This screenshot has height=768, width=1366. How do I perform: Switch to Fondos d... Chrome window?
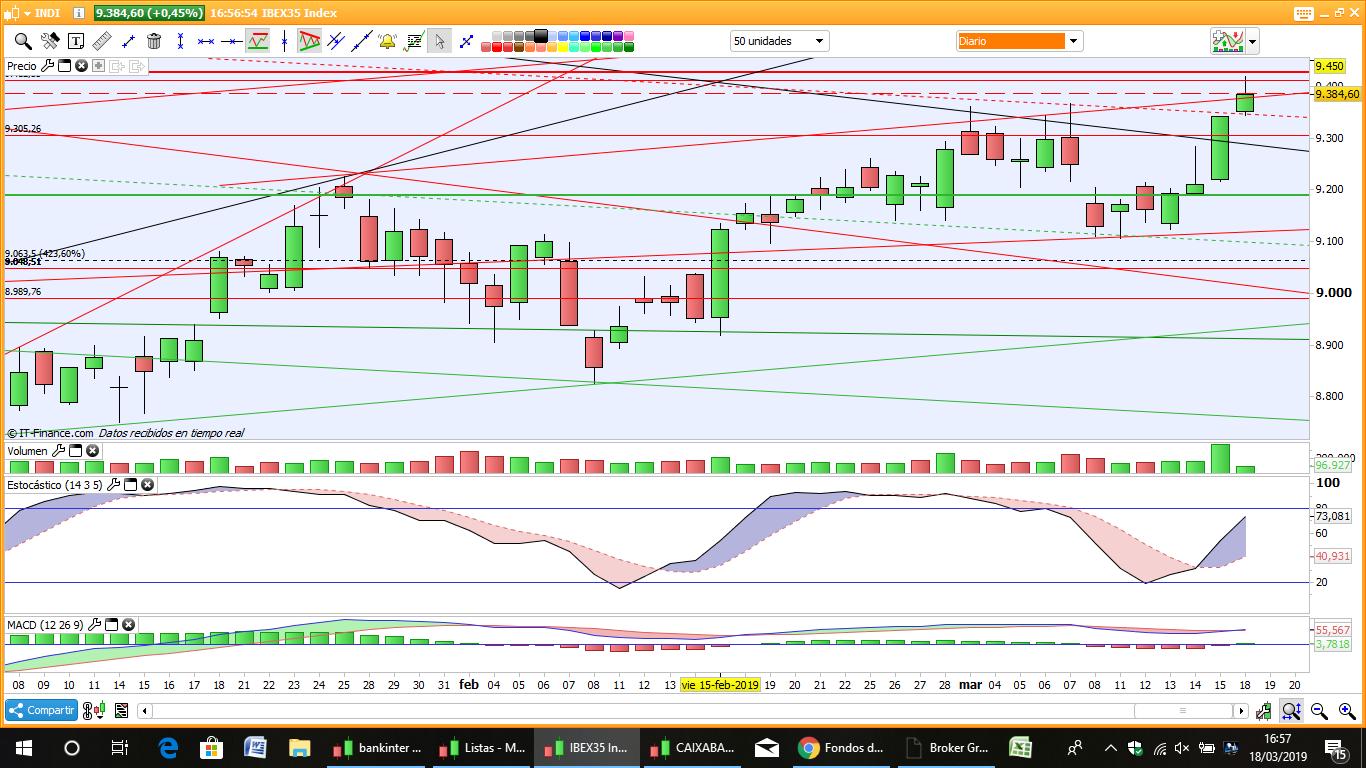(x=841, y=747)
